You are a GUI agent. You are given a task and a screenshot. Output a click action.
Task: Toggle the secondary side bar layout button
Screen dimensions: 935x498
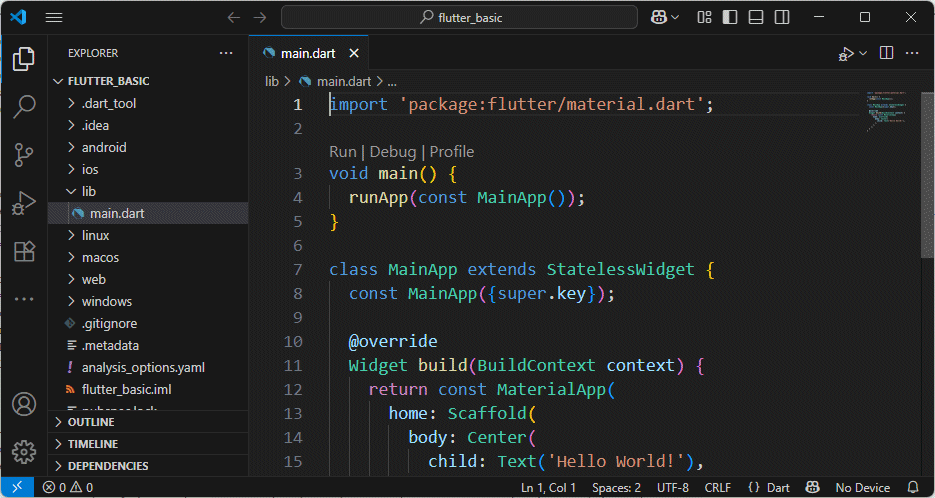pyautogui.click(x=781, y=17)
